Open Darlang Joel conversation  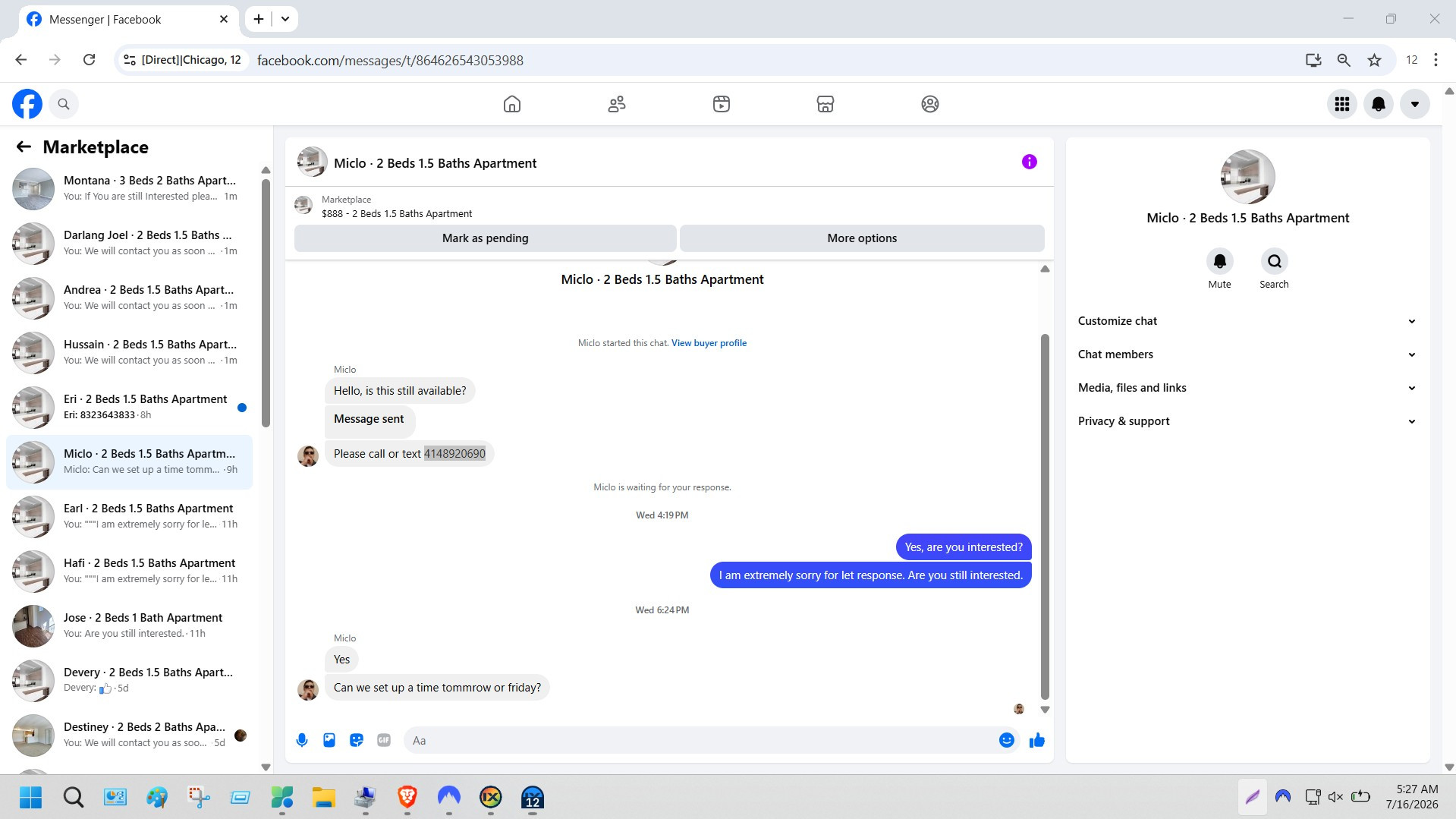tap(129, 243)
